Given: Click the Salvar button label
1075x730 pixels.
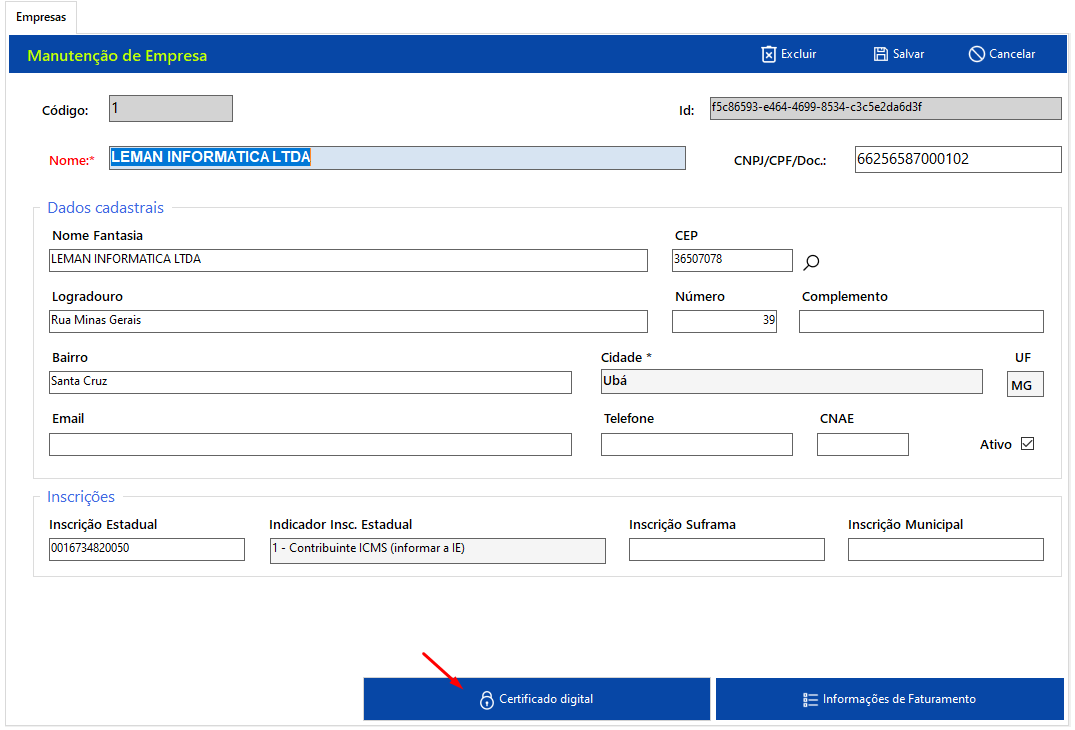Looking at the screenshot, I should [x=908, y=54].
